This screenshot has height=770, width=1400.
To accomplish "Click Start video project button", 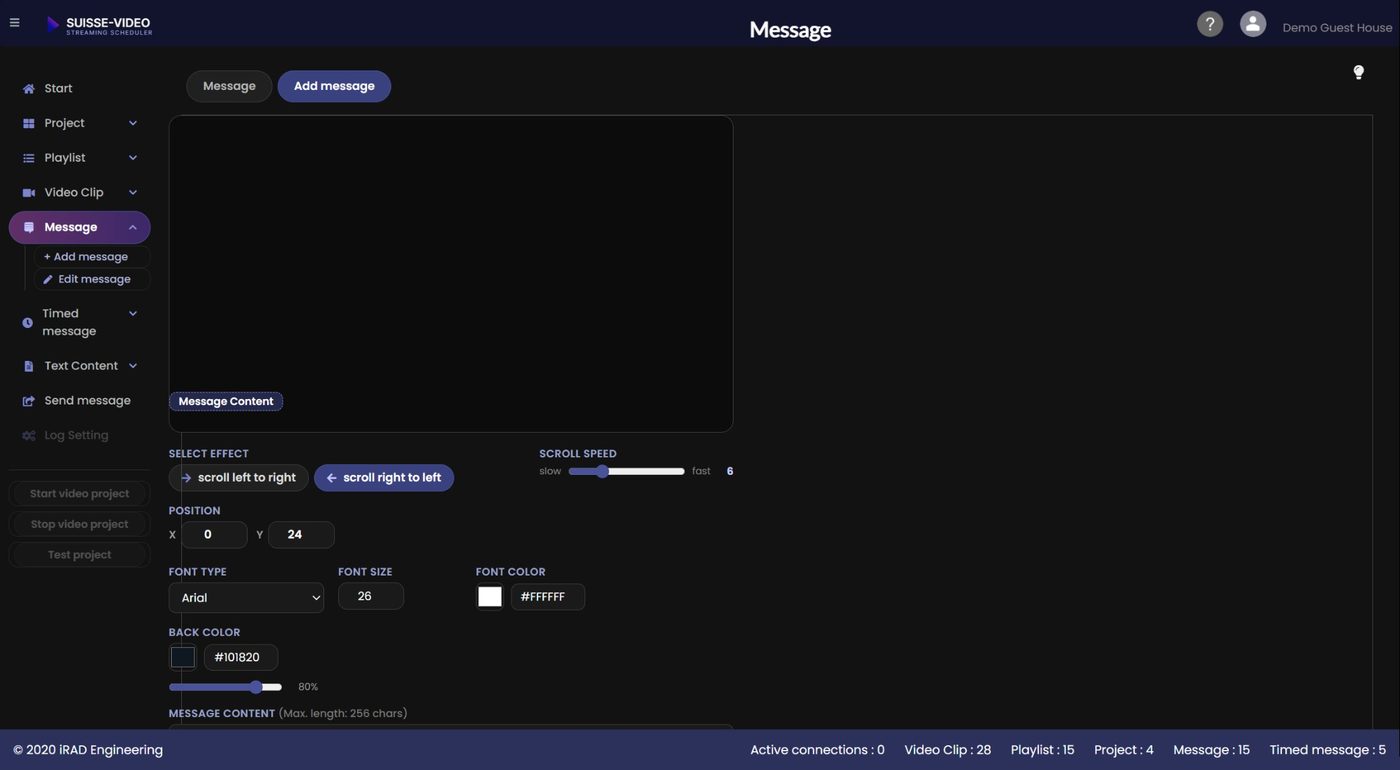I will point(79,494).
